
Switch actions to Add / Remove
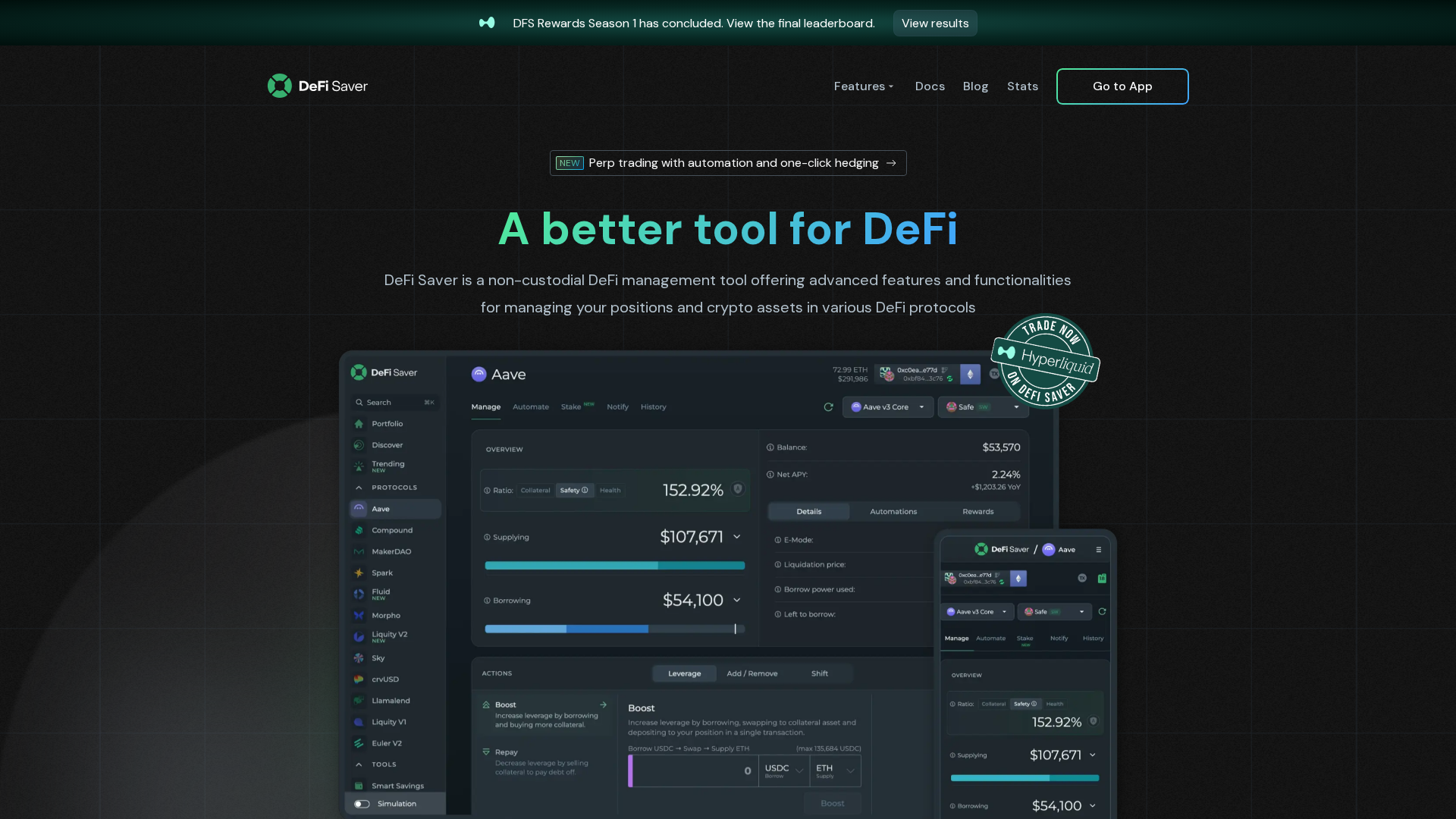click(752, 673)
